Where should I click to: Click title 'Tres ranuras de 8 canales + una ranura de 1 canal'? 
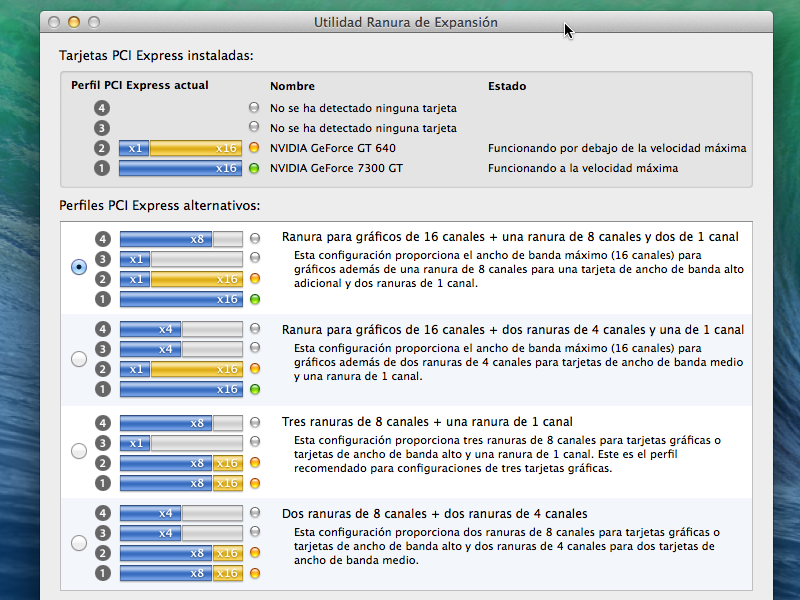(x=427, y=422)
